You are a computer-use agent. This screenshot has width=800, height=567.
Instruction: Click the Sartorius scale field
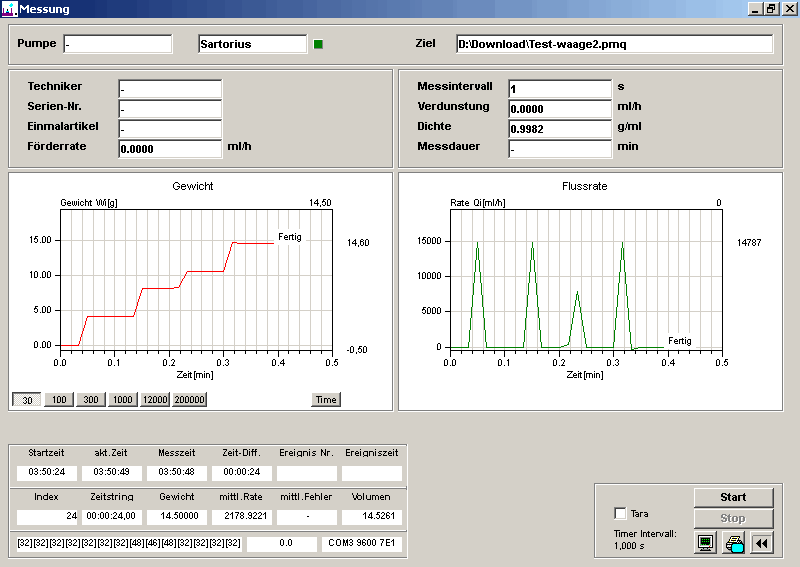[x=253, y=44]
